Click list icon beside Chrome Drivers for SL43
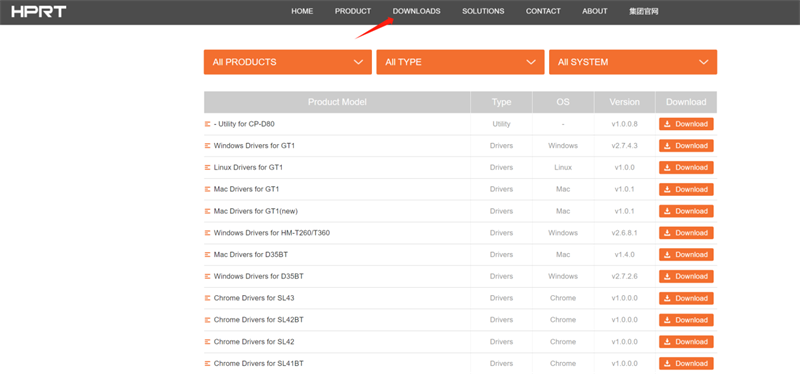The height and width of the screenshot is (374, 800). pyautogui.click(x=207, y=298)
